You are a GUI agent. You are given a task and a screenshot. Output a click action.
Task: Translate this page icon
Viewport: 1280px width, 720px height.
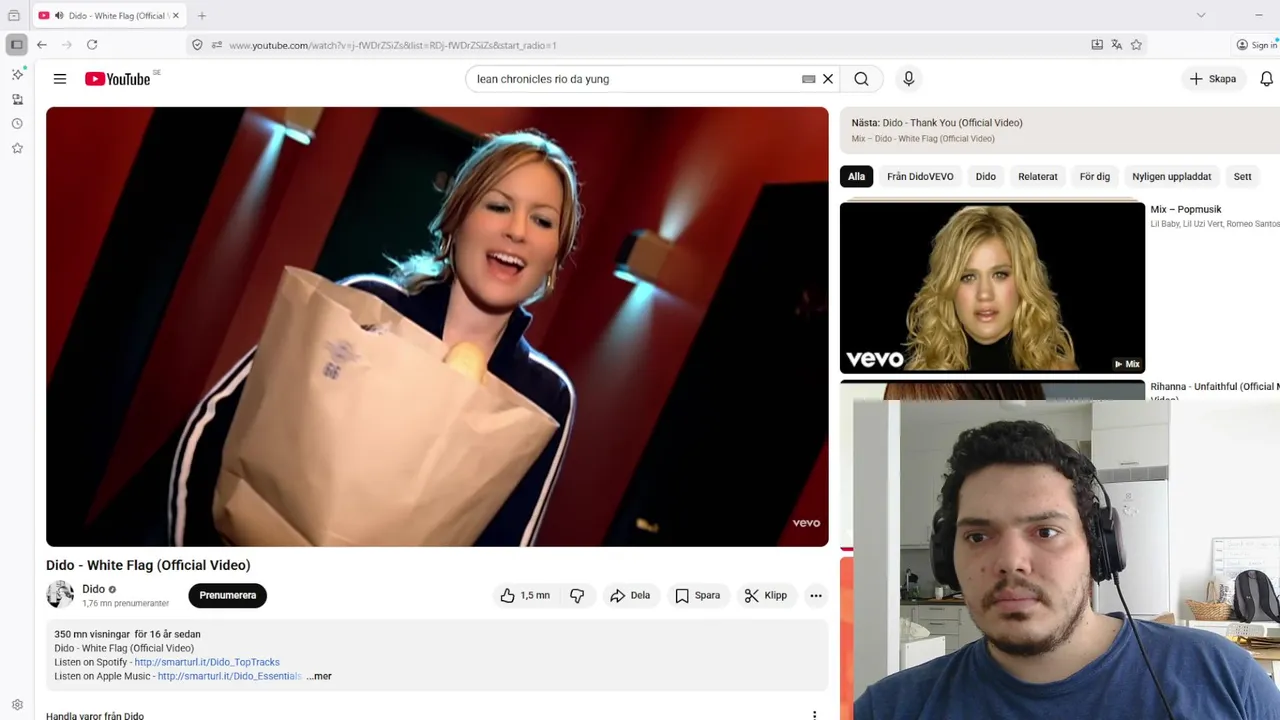[x=1116, y=45]
